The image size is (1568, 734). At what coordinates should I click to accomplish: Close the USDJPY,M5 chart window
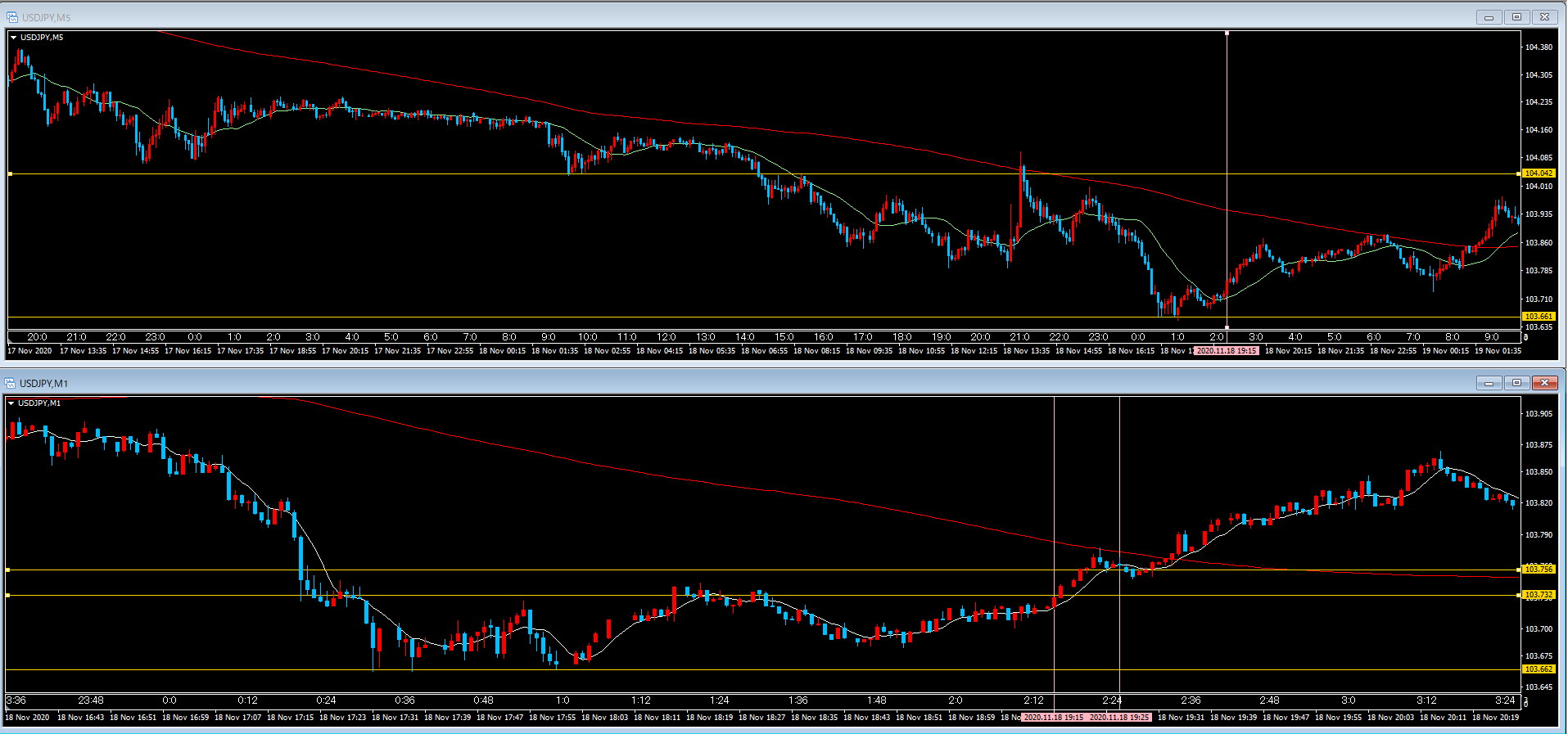click(x=1544, y=17)
